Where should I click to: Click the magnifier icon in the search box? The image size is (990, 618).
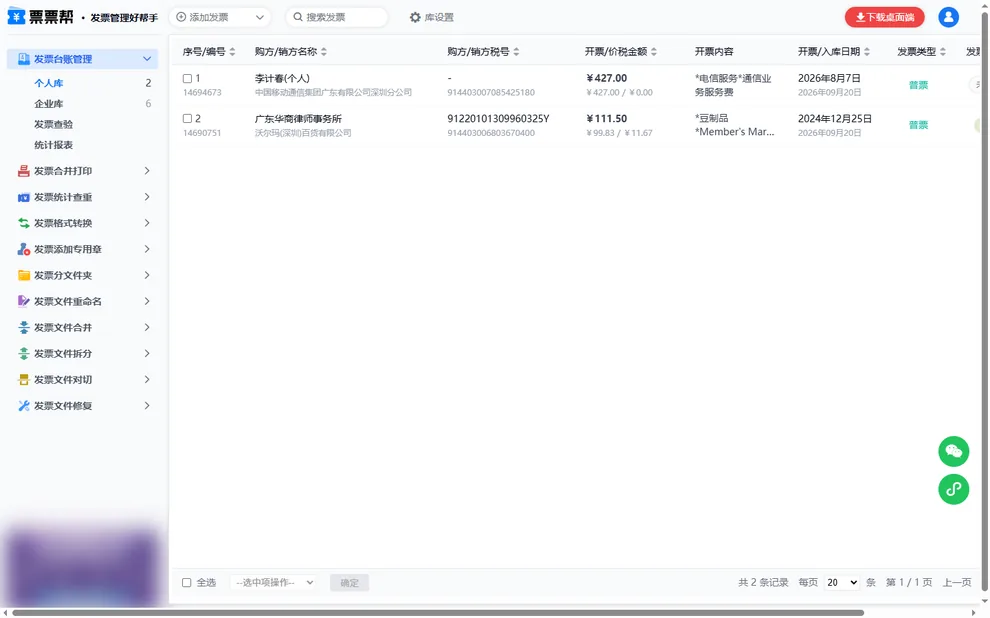point(298,17)
